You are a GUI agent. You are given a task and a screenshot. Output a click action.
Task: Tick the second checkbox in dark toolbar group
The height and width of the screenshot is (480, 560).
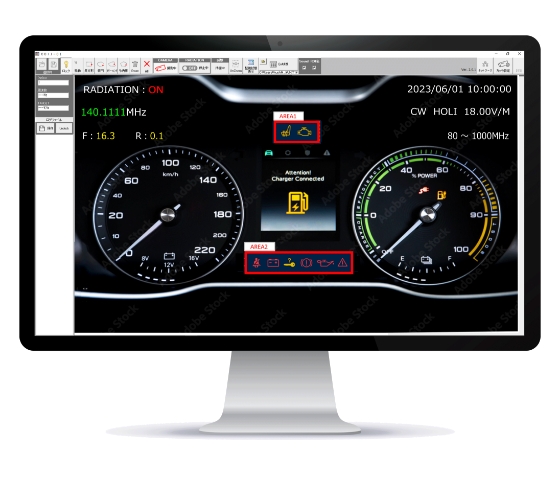pos(314,68)
